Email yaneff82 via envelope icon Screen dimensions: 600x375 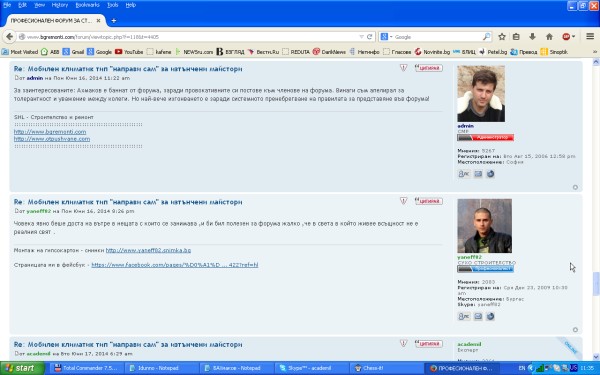[x=478, y=316]
